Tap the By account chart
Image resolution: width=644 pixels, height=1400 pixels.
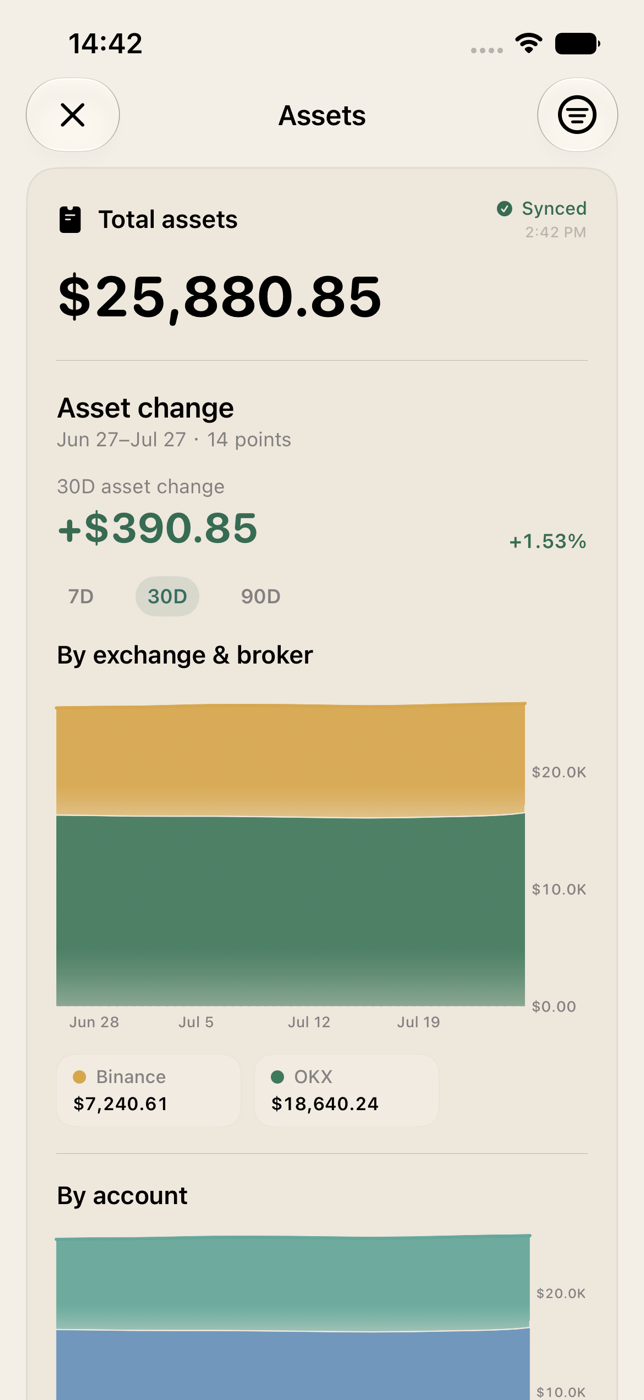click(293, 1317)
